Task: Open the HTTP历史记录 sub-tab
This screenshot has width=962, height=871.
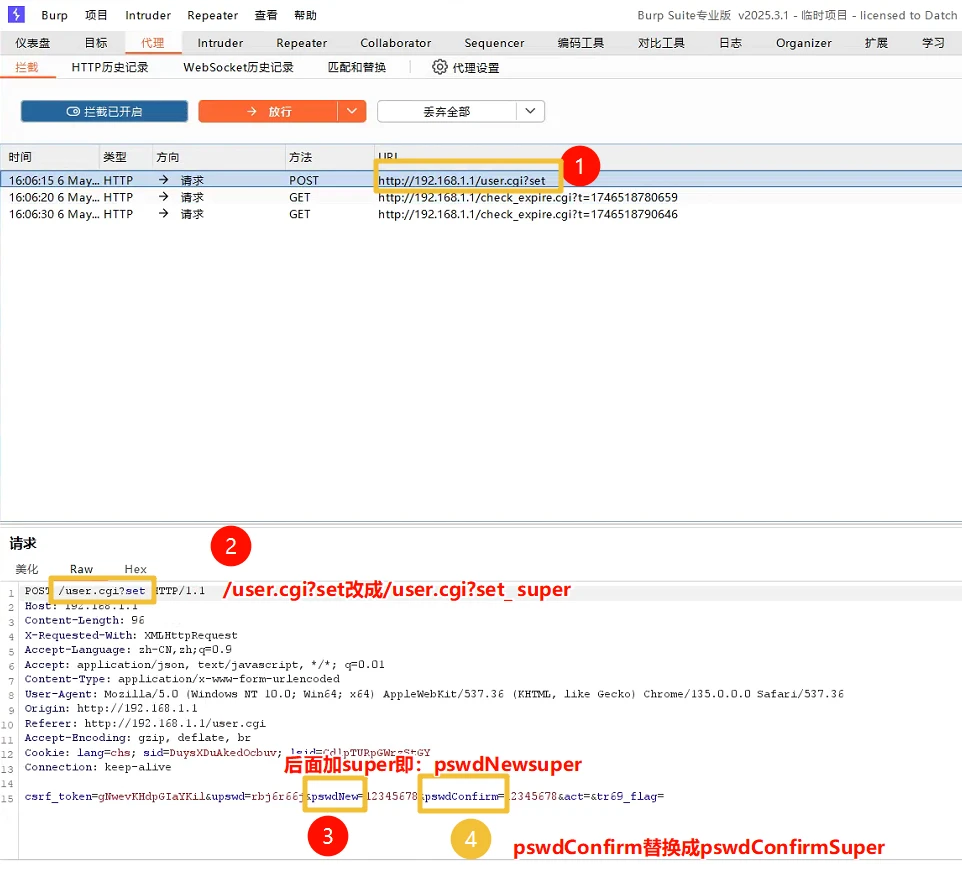Action: point(110,67)
